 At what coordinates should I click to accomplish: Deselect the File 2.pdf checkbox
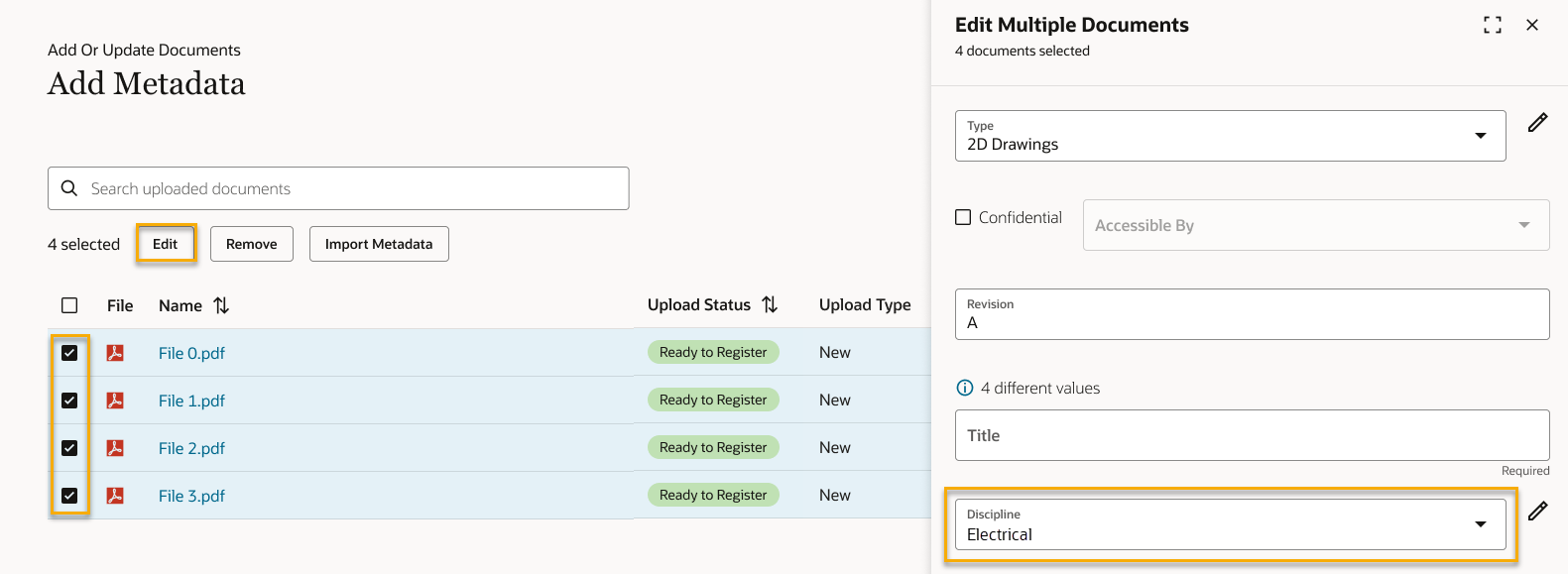(69, 448)
